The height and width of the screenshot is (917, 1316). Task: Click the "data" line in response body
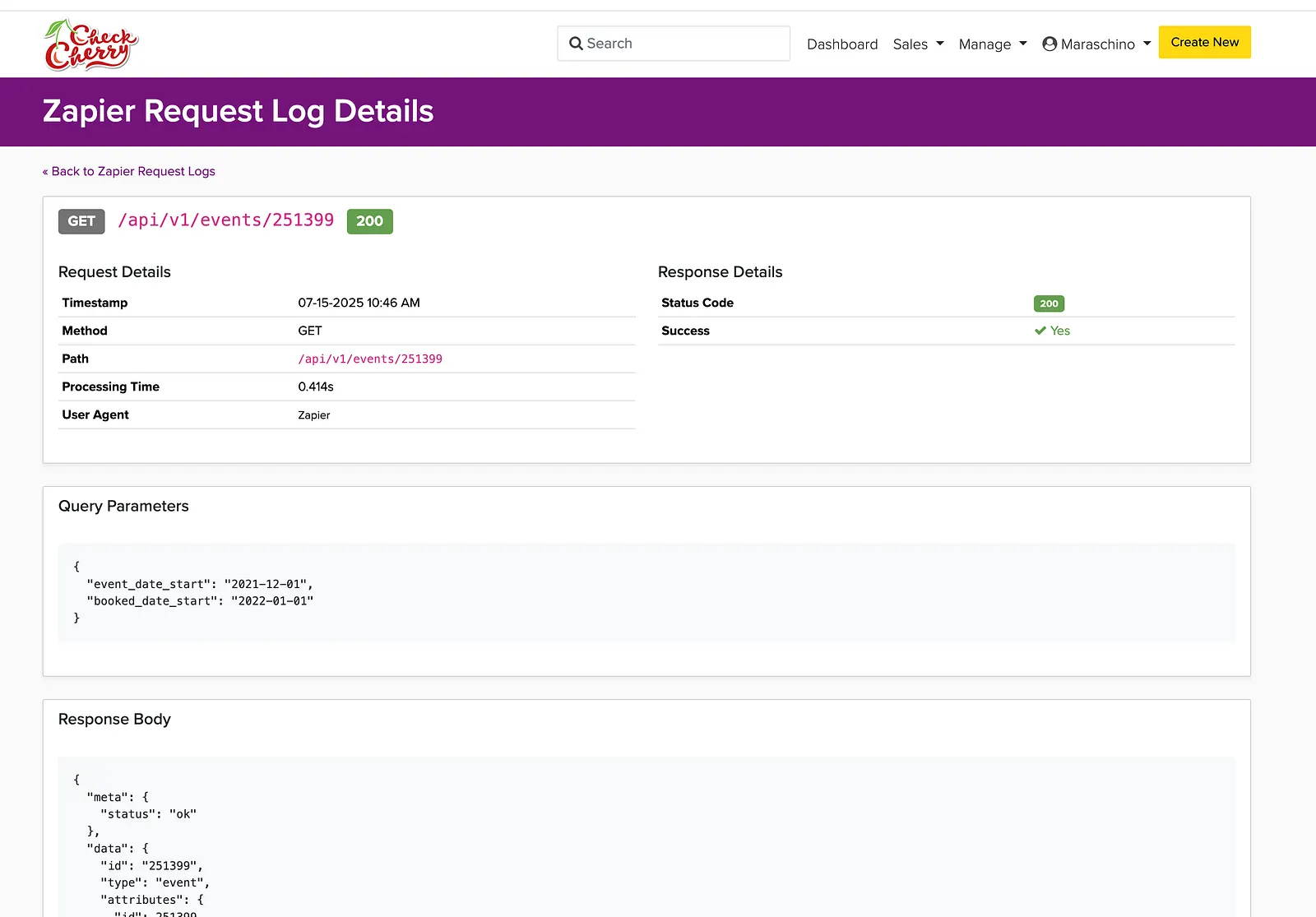(118, 849)
